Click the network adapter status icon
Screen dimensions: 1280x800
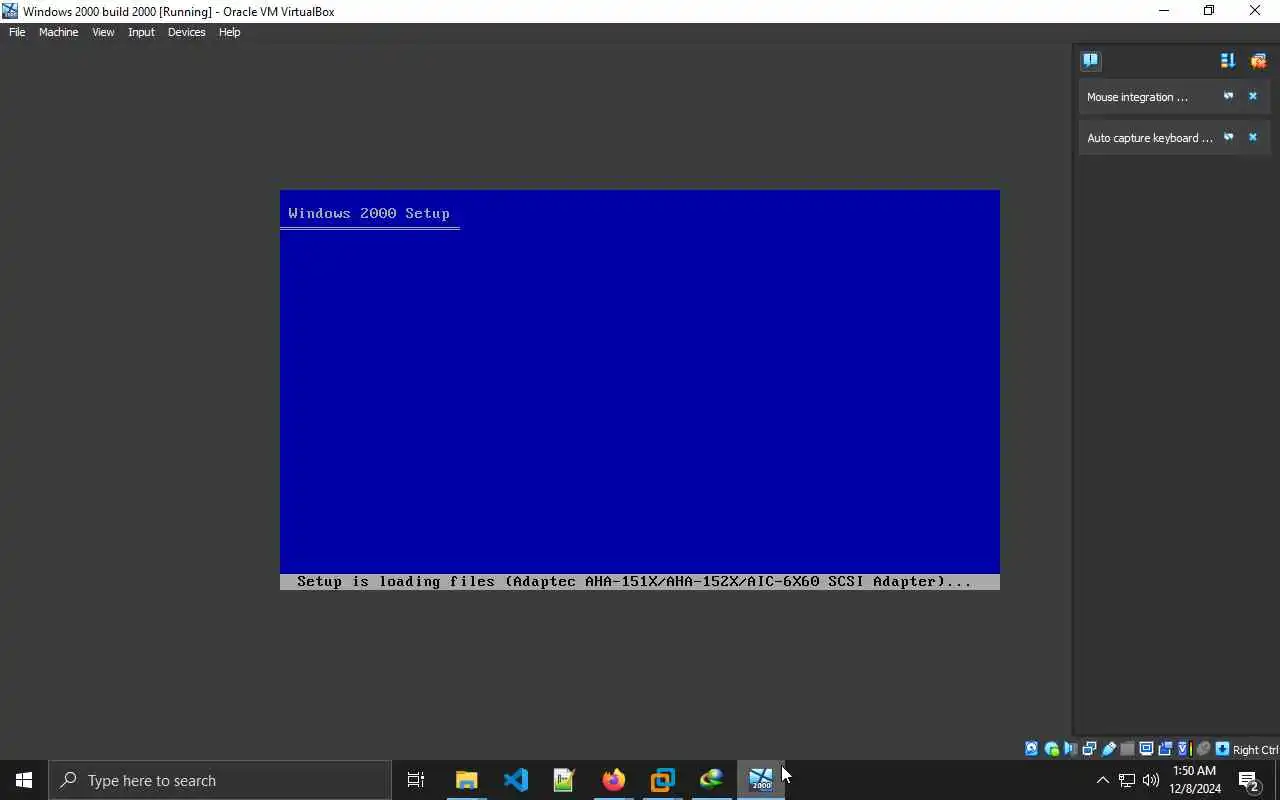(1089, 749)
